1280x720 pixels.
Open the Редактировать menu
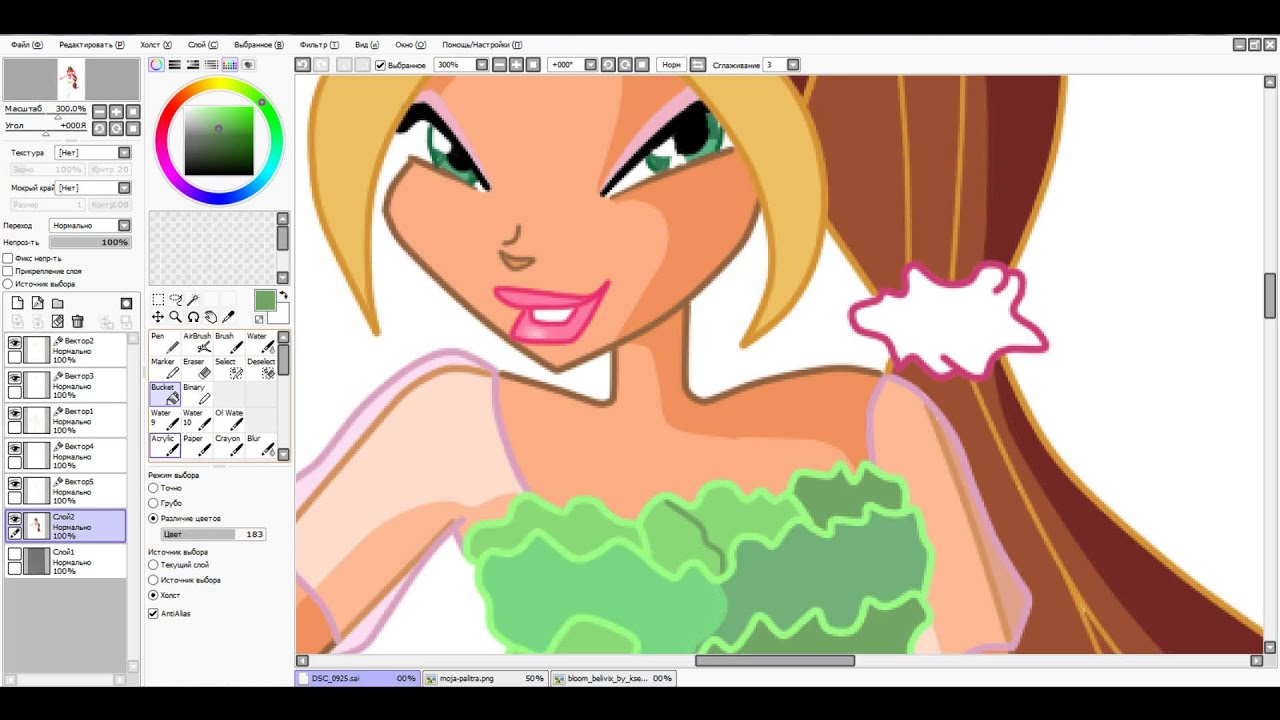[x=91, y=45]
